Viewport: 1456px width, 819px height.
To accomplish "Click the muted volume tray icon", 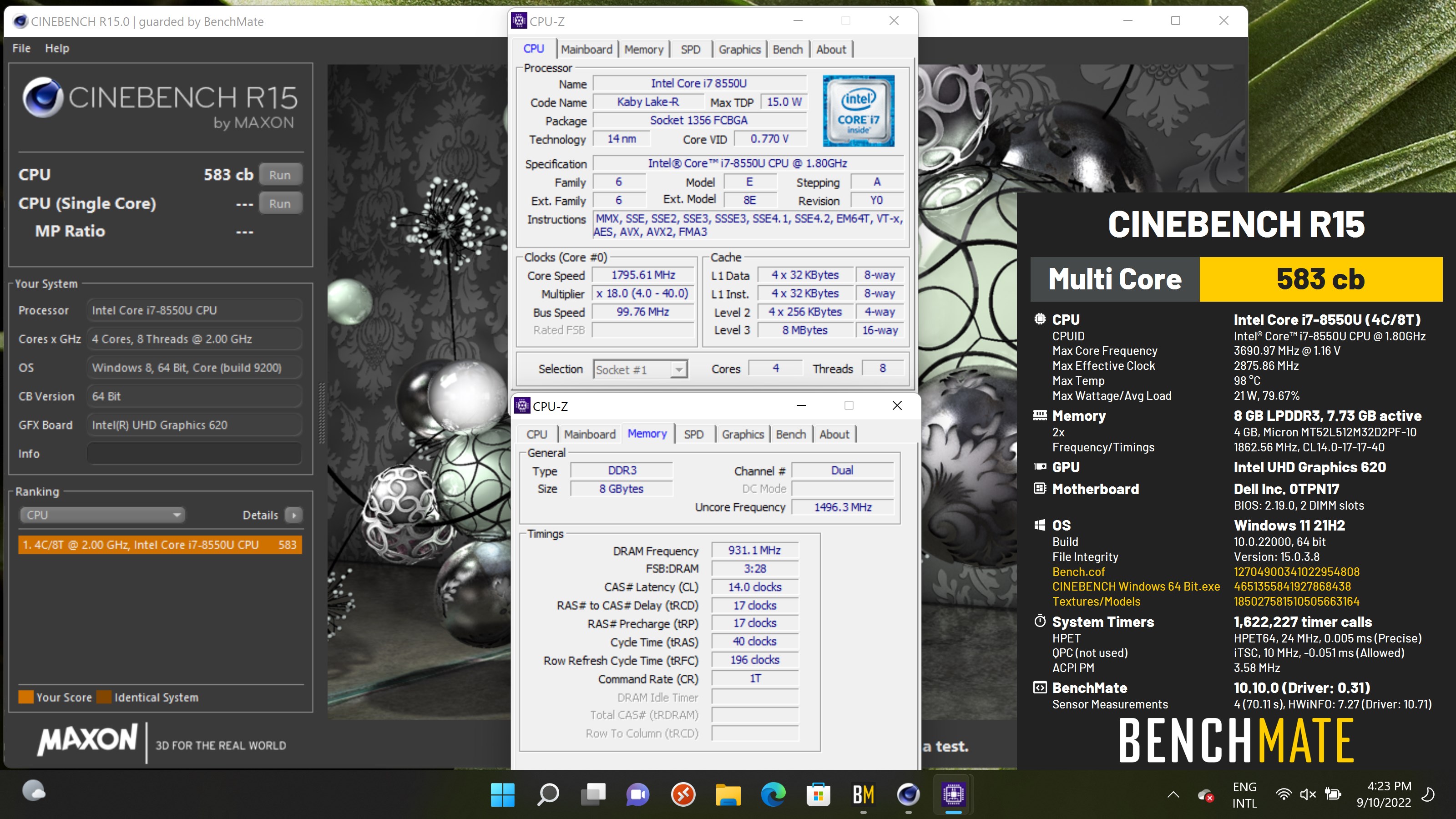I will pos(1308,795).
